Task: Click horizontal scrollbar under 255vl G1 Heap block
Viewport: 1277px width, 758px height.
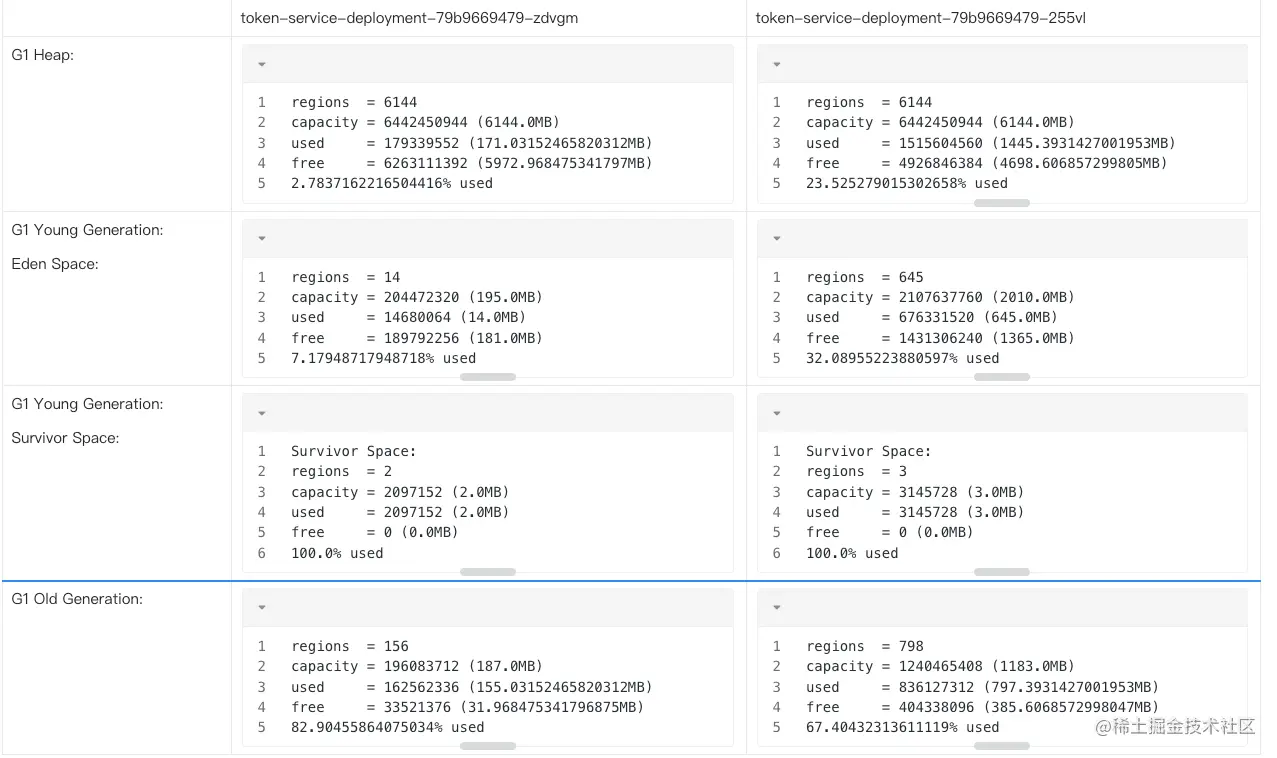Action: [x=1002, y=203]
